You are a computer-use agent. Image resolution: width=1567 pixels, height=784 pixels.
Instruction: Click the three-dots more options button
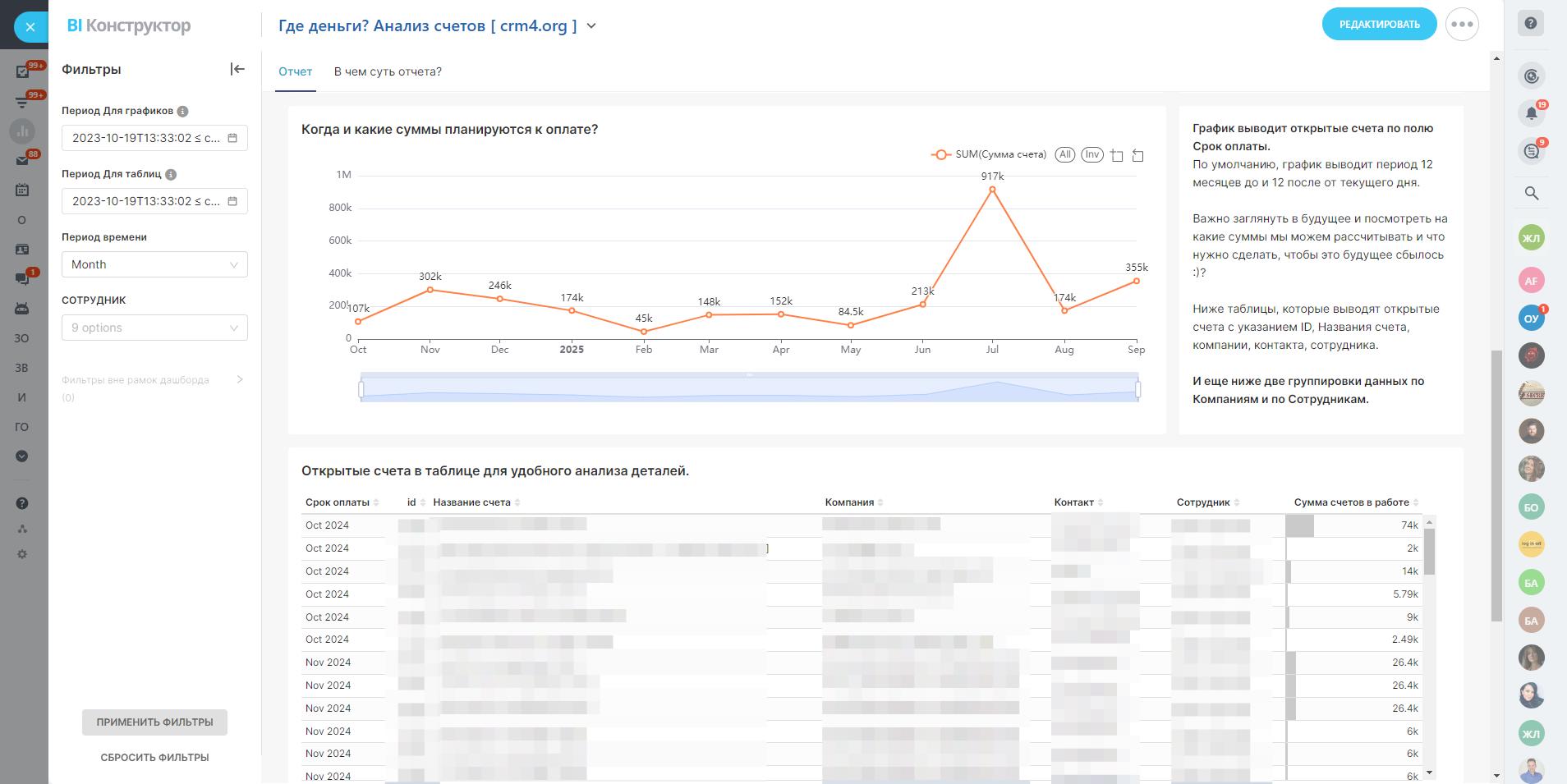click(1462, 25)
